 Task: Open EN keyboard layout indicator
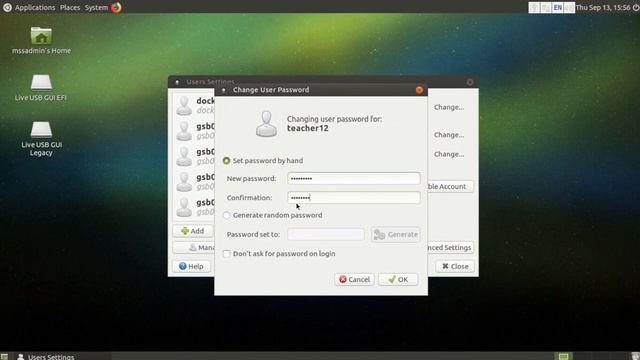(558, 7)
